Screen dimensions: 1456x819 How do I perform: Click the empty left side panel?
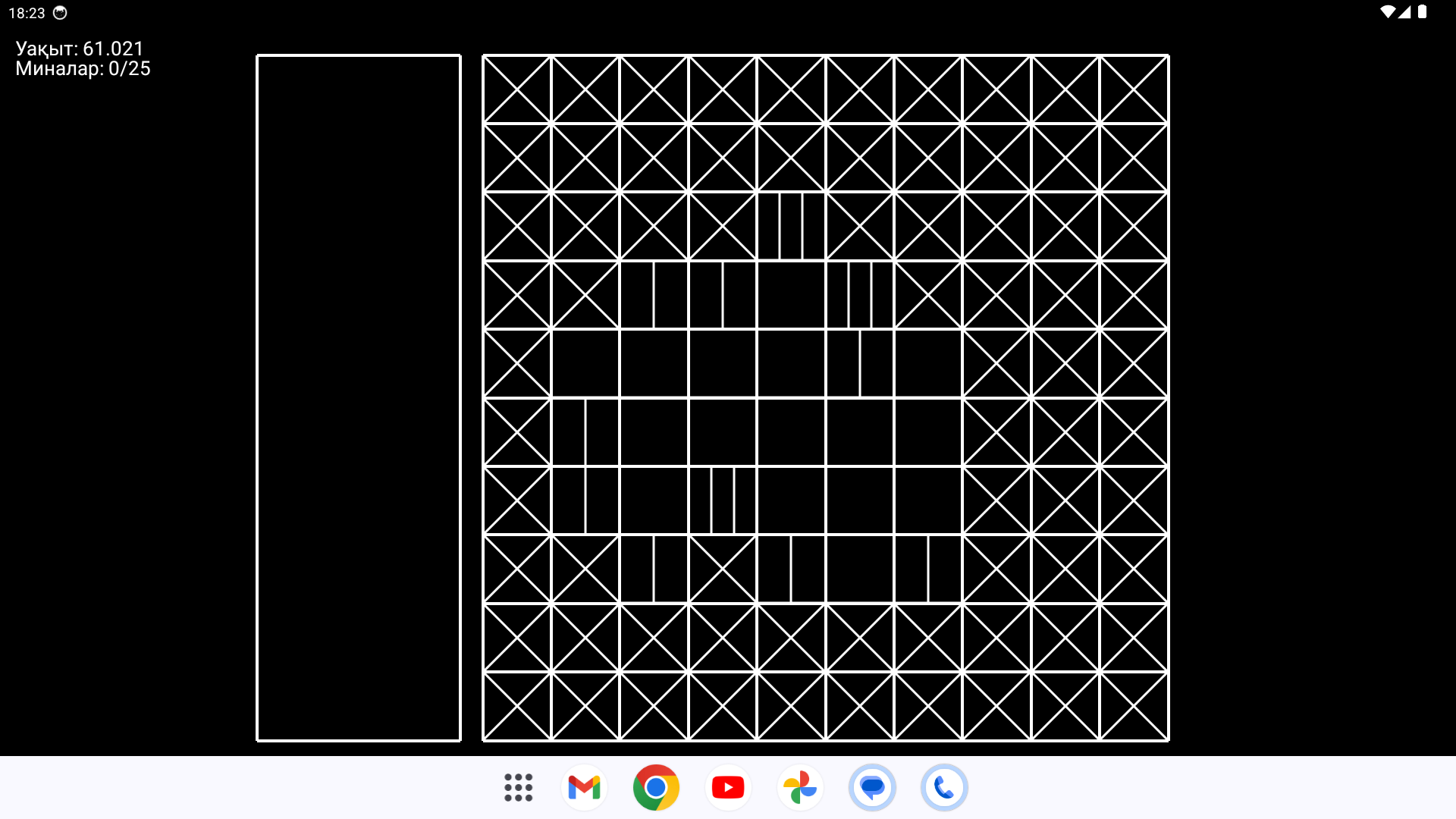pos(359,398)
